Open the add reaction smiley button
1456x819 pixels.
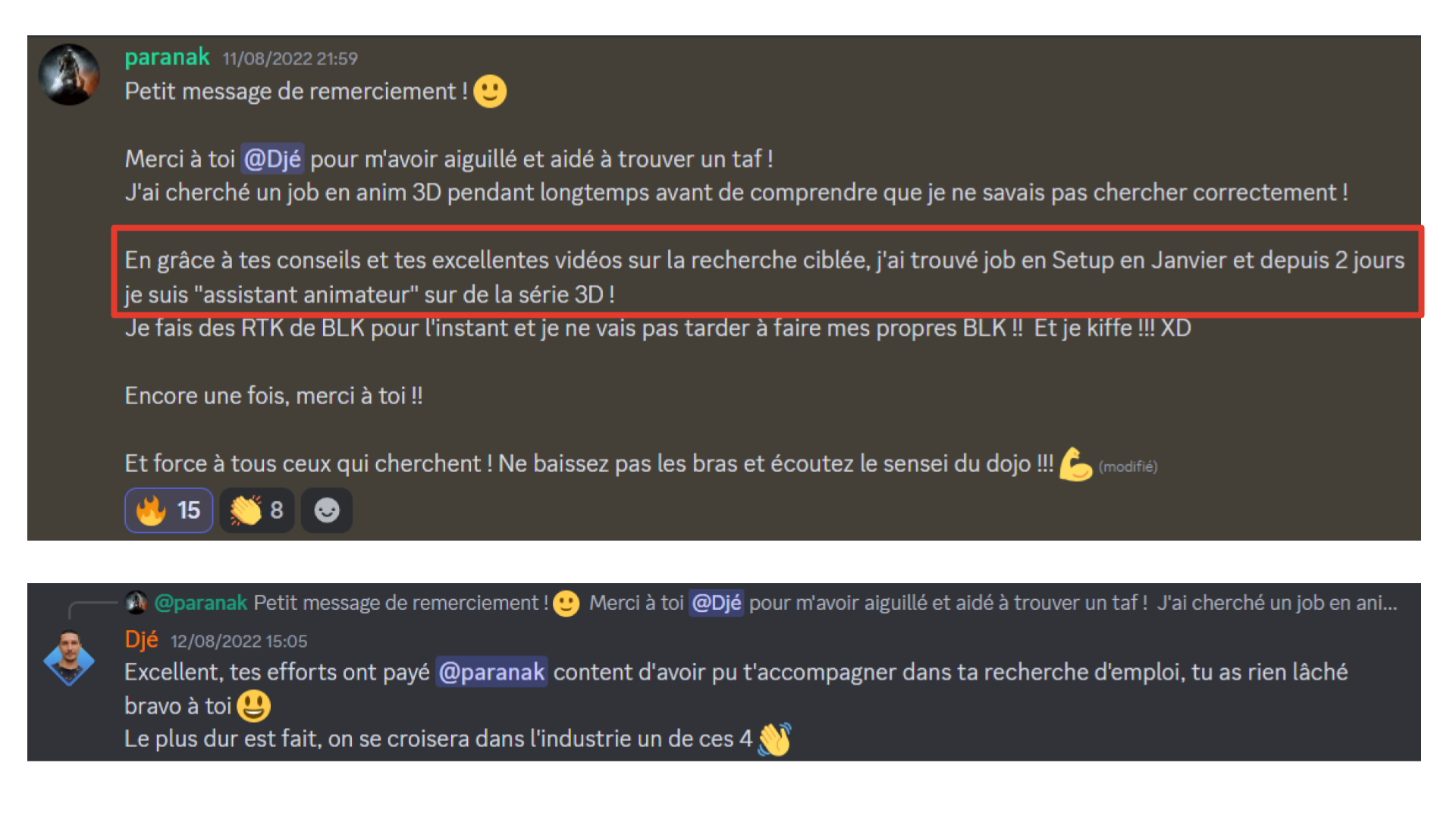327,510
